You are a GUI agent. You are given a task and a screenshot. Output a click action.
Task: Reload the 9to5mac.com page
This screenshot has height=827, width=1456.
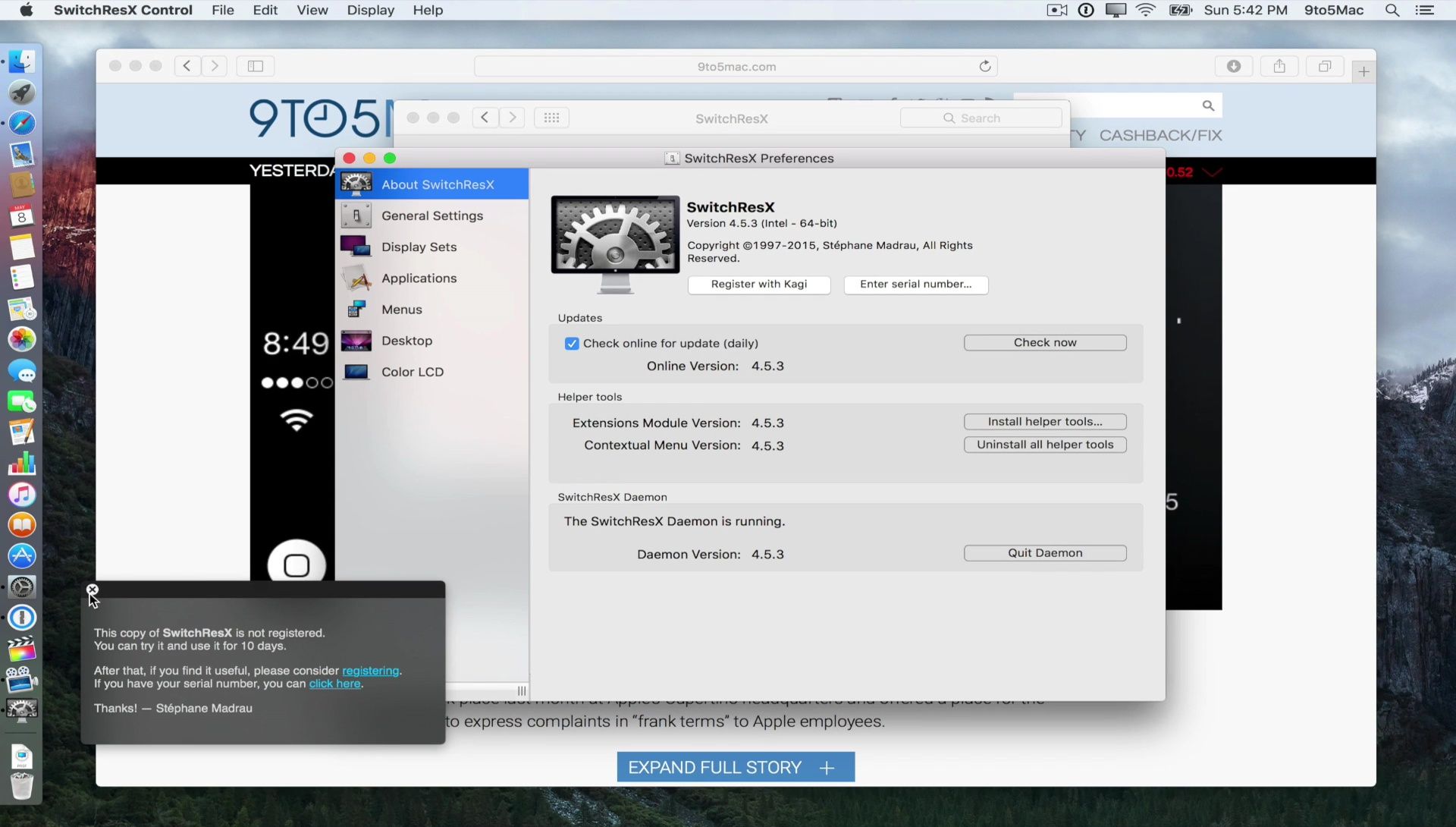pos(984,66)
